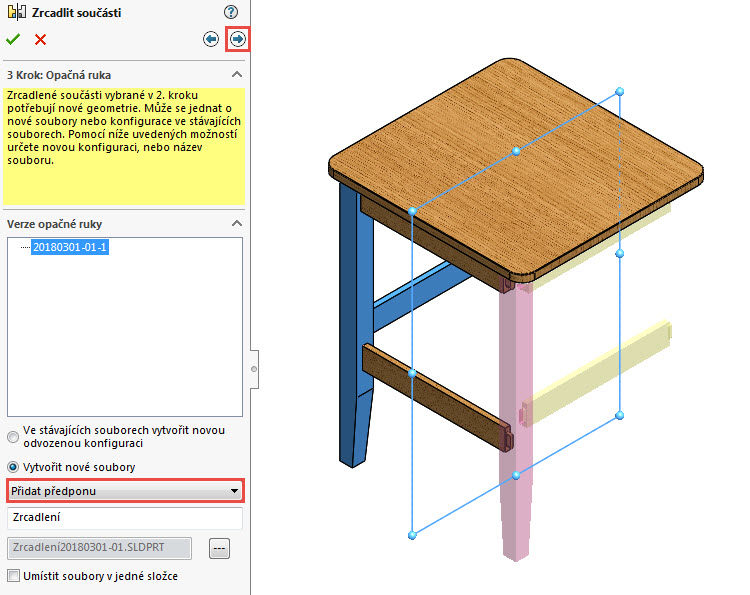The image size is (750, 595).
Task: Collapse the 3 Krok: Opačná ruka section
Action: [237, 75]
